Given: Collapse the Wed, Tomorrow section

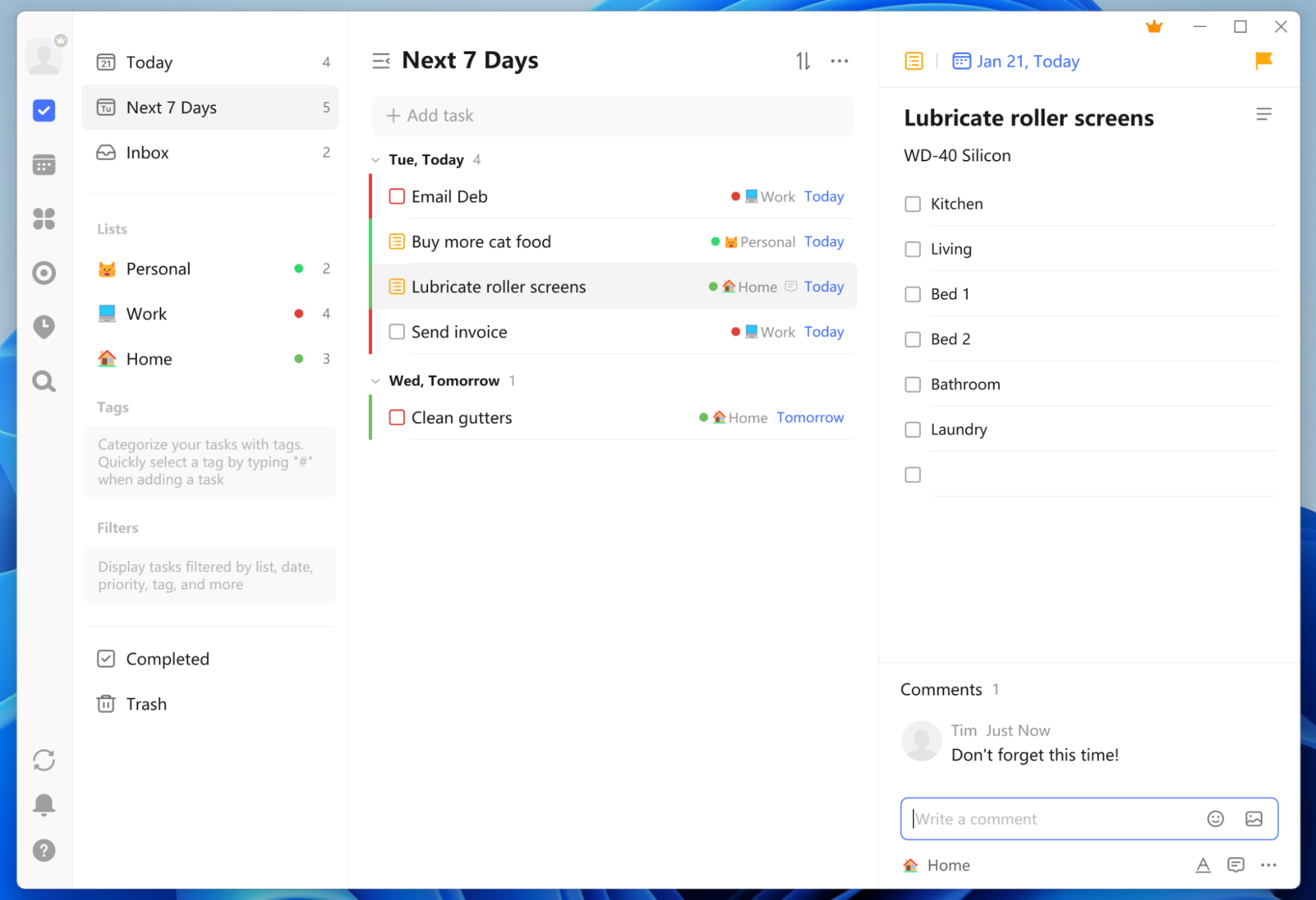Looking at the screenshot, I should click(375, 381).
